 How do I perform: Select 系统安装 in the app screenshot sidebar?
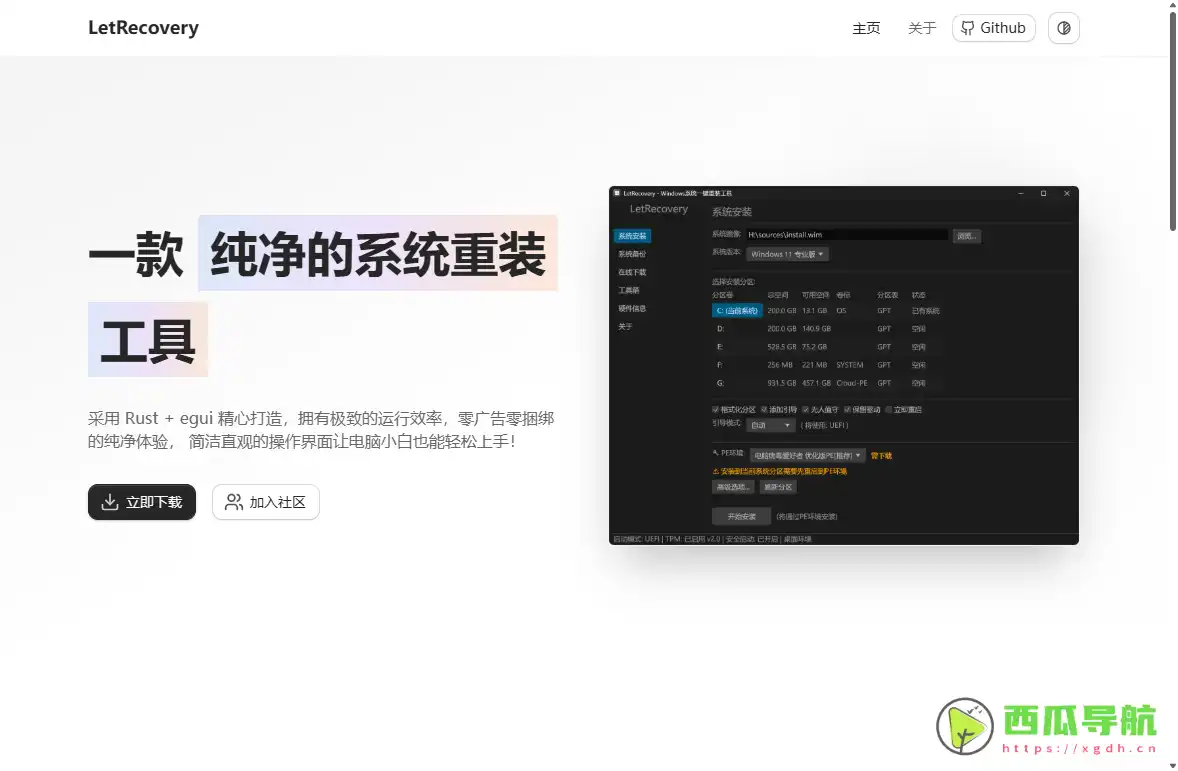[x=632, y=236]
